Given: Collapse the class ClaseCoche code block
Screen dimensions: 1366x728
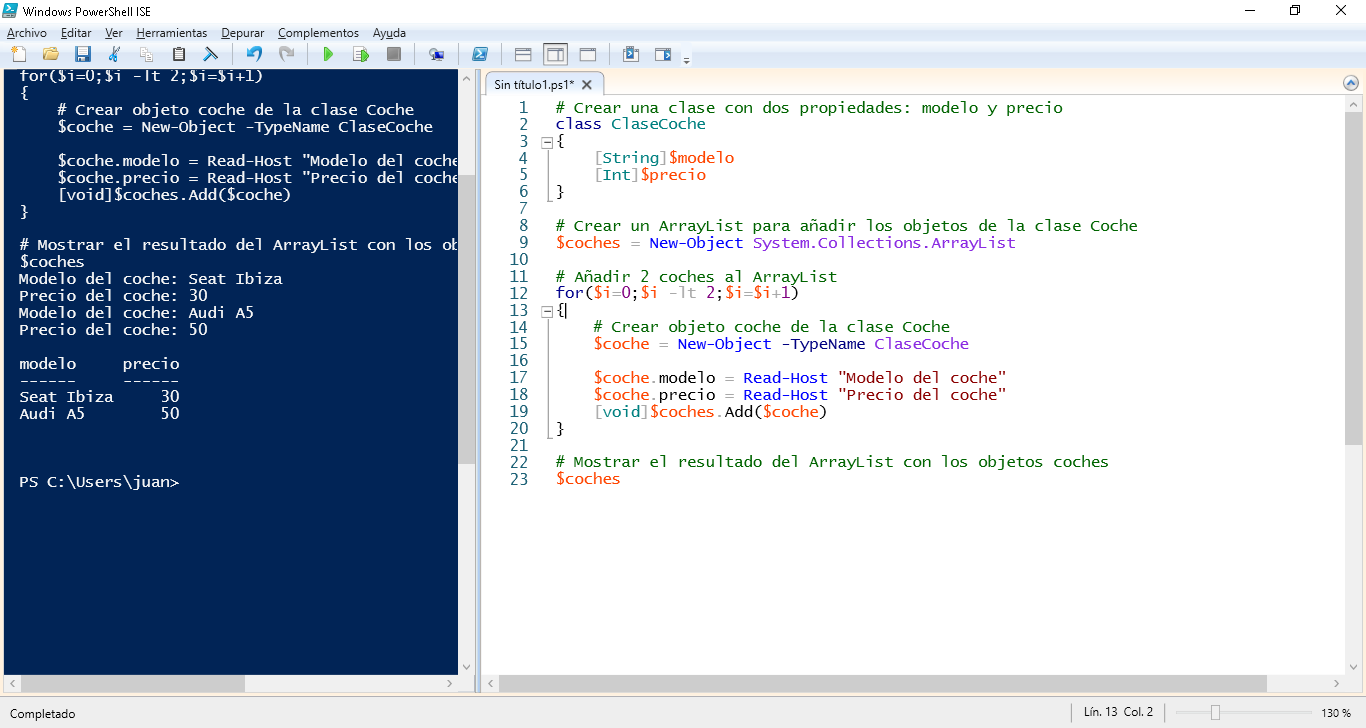Looking at the screenshot, I should click(547, 142).
